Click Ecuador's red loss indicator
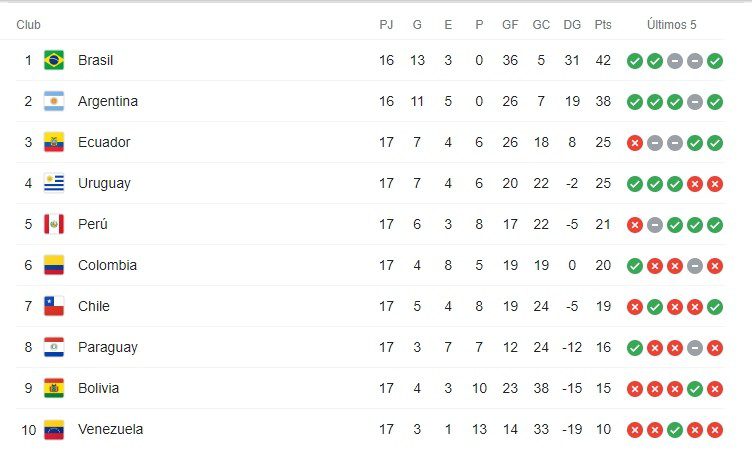Viewport: 752px width, 472px height. pyautogui.click(x=634, y=143)
